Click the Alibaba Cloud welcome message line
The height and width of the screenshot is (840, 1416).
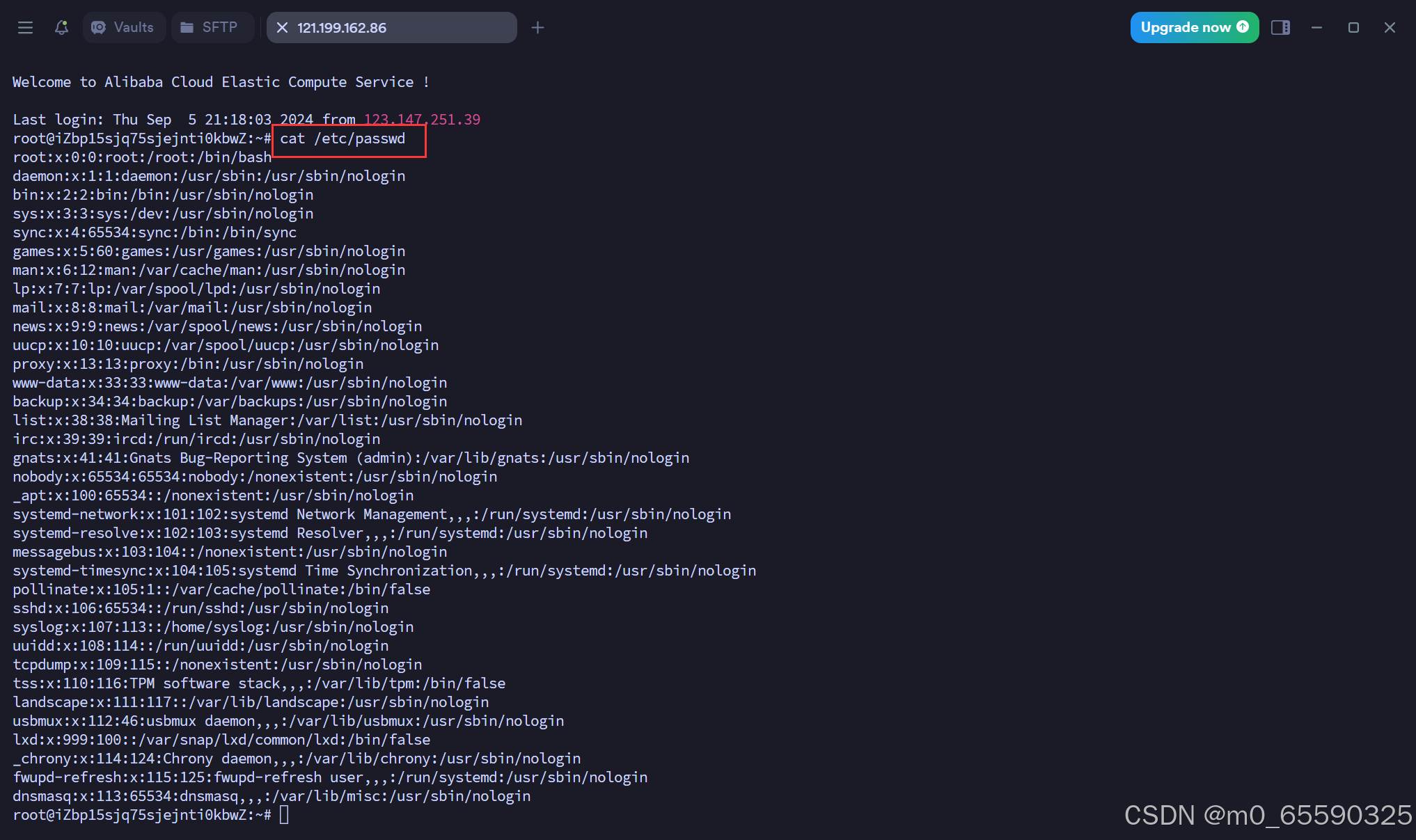[x=220, y=82]
